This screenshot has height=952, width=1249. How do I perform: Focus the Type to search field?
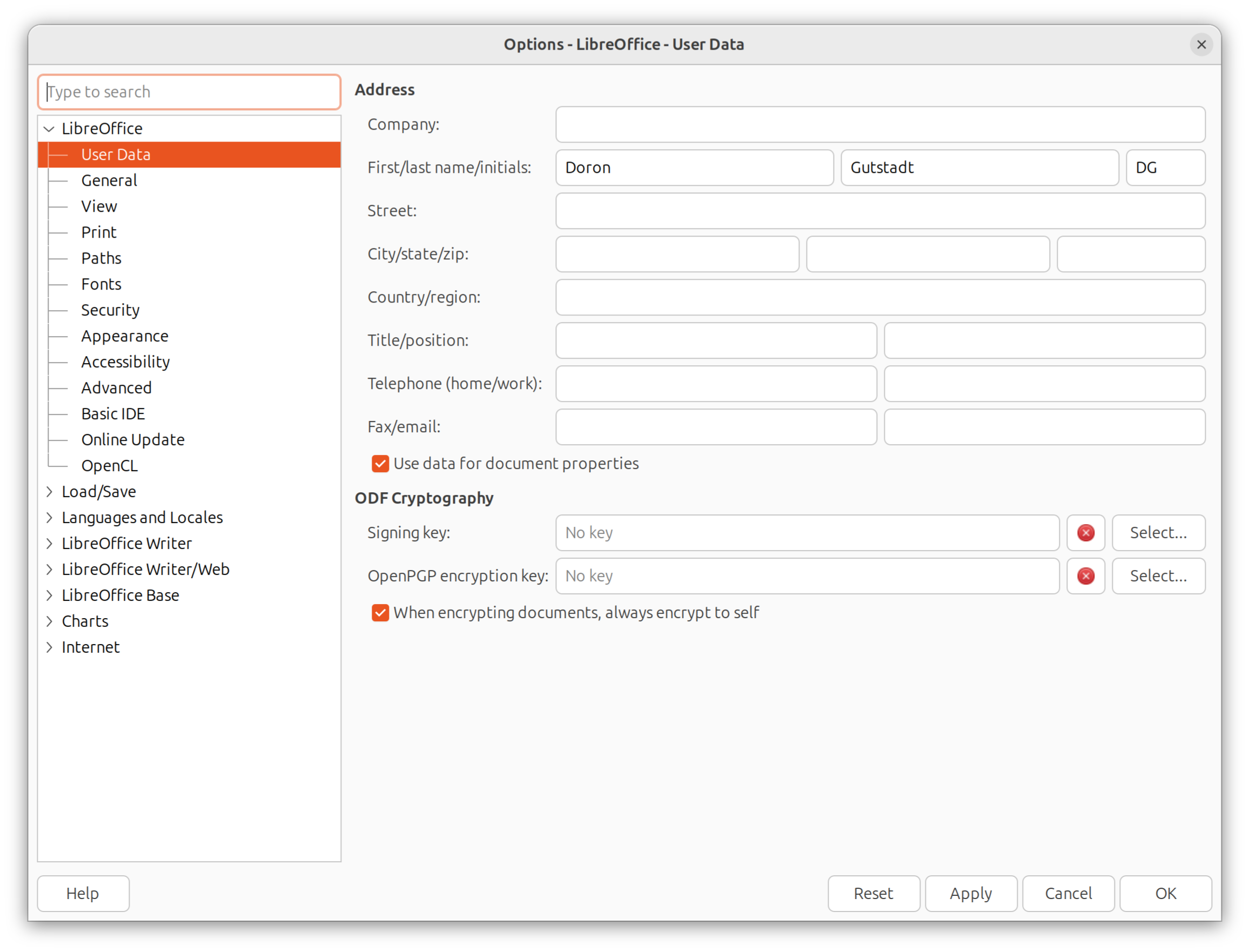189,92
